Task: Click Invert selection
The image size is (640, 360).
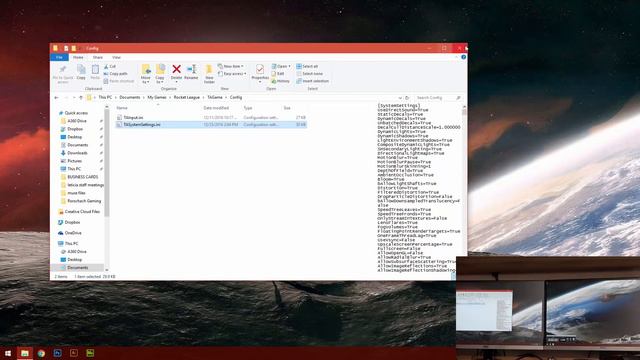Action: pos(312,81)
